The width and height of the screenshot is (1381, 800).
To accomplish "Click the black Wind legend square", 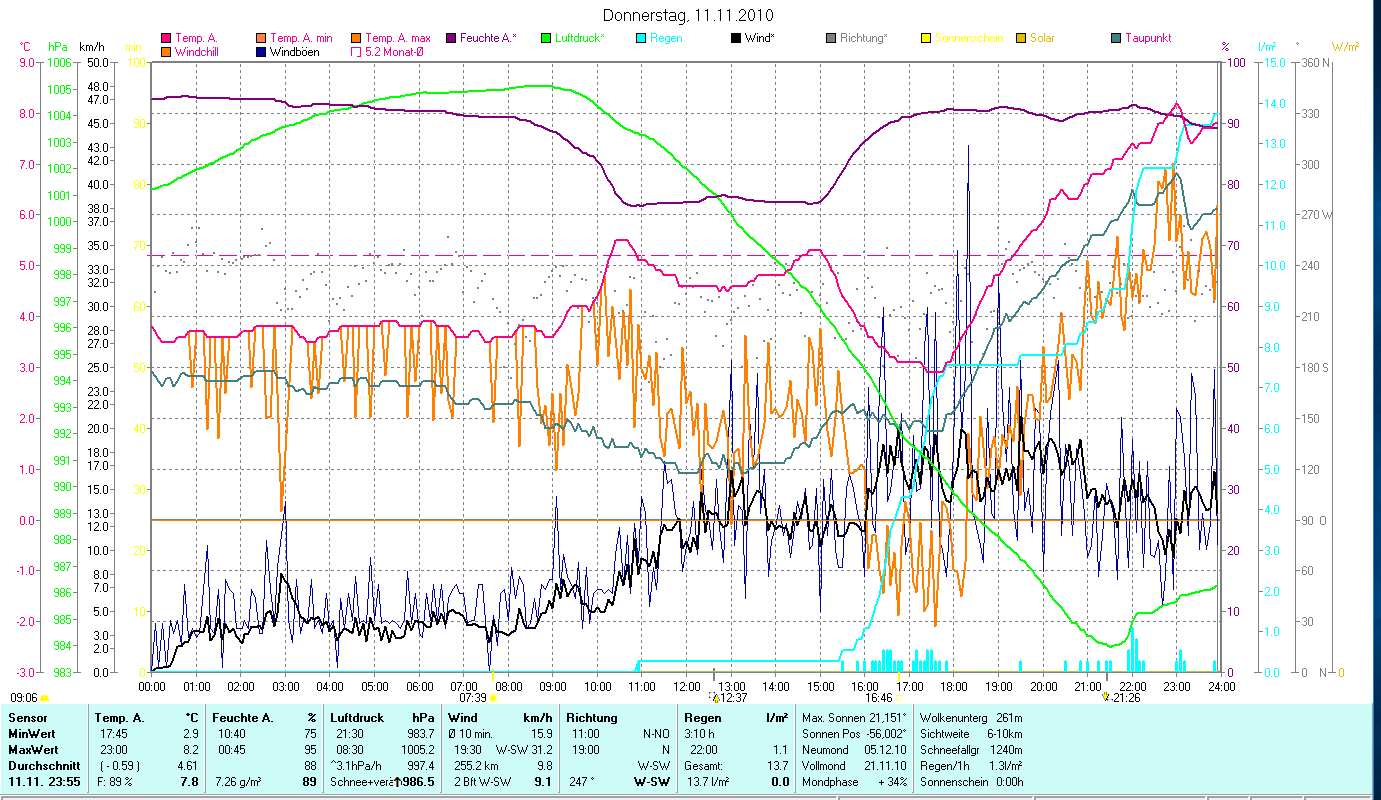I will tap(735, 38).
